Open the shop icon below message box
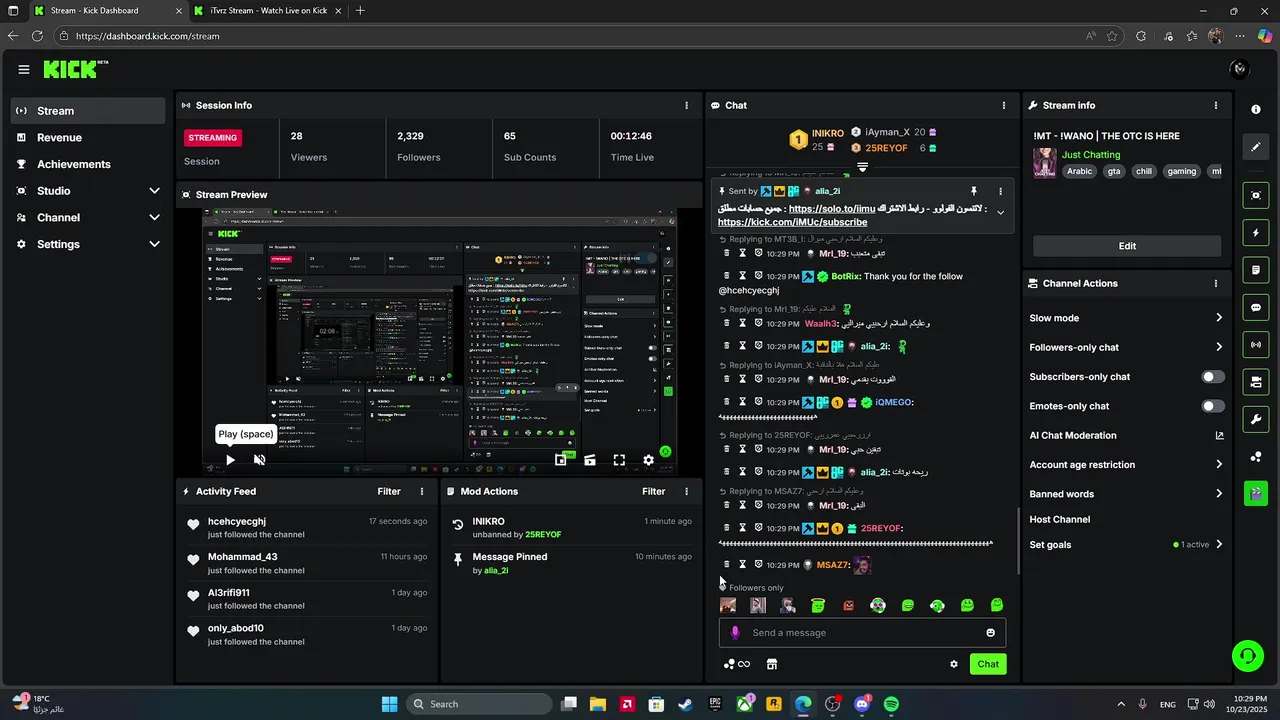The width and height of the screenshot is (1280, 720). coord(771,664)
